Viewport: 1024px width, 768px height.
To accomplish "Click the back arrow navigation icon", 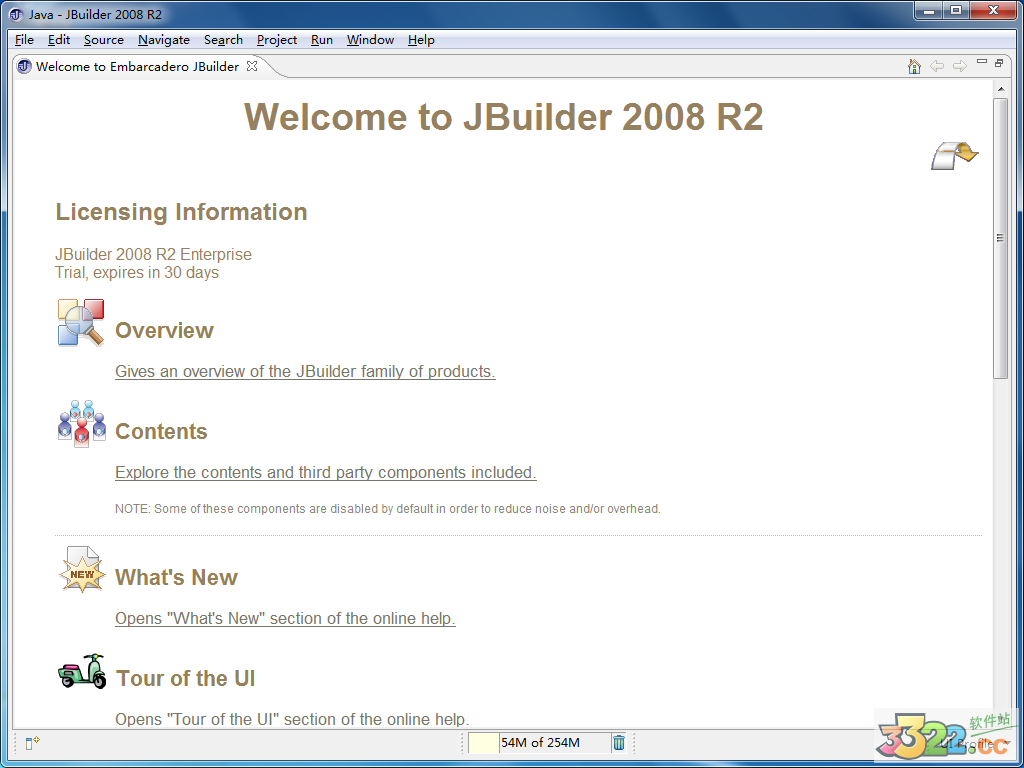I will [937, 66].
